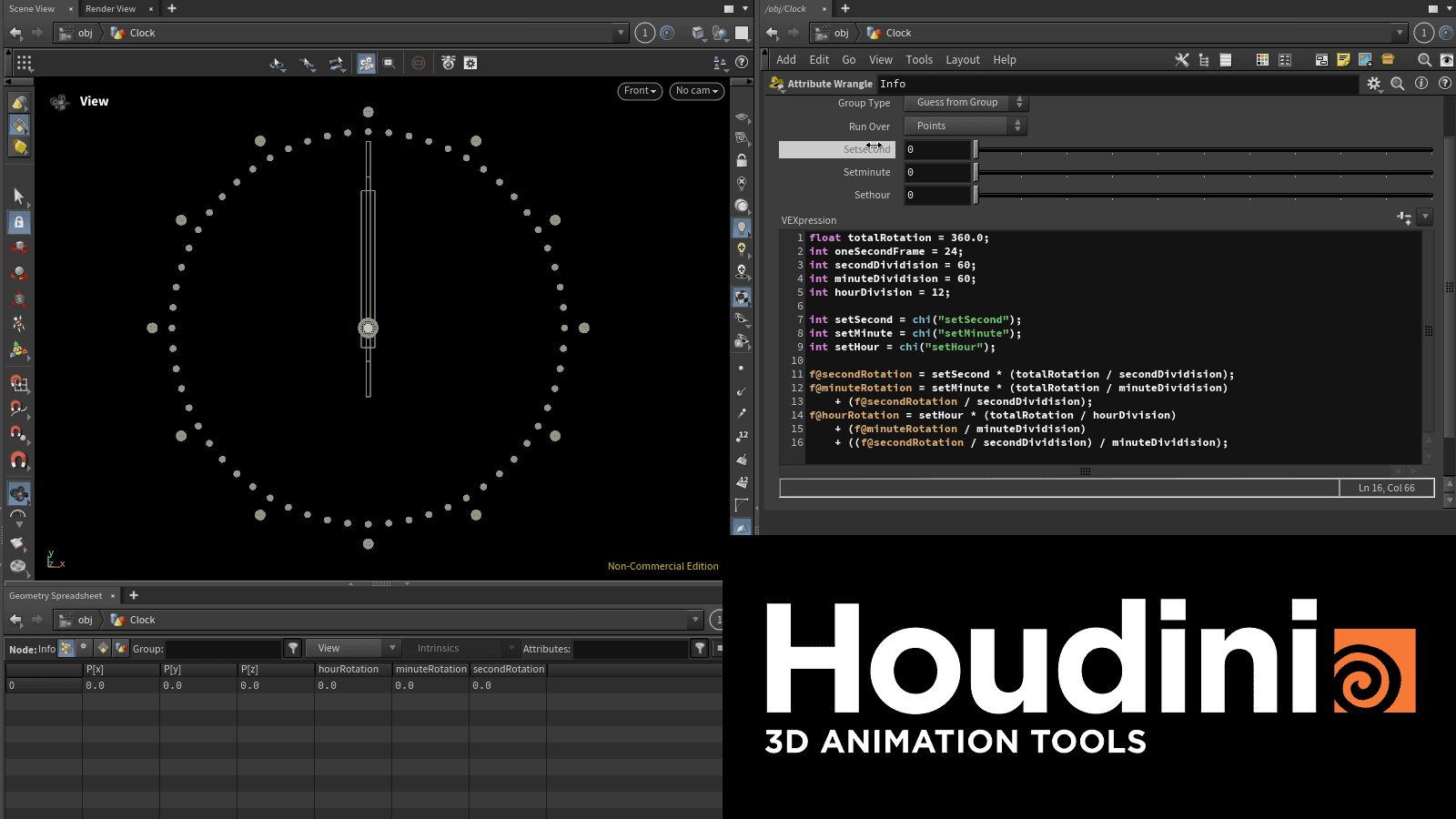This screenshot has width=1456, height=819.
Task: Expand the Front viewport dropdown
Action: click(x=640, y=91)
